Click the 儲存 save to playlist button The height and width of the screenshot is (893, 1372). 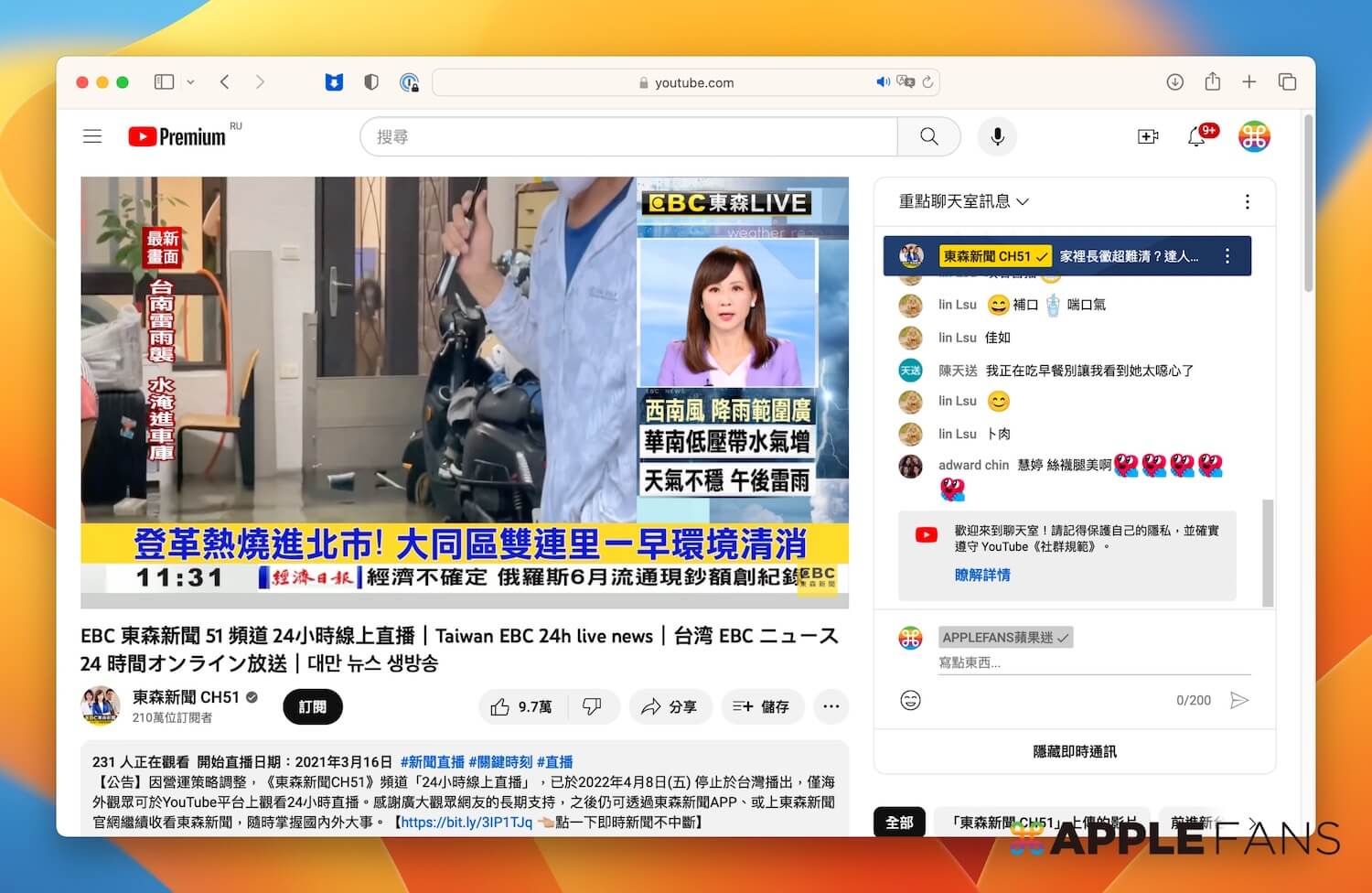click(x=762, y=706)
